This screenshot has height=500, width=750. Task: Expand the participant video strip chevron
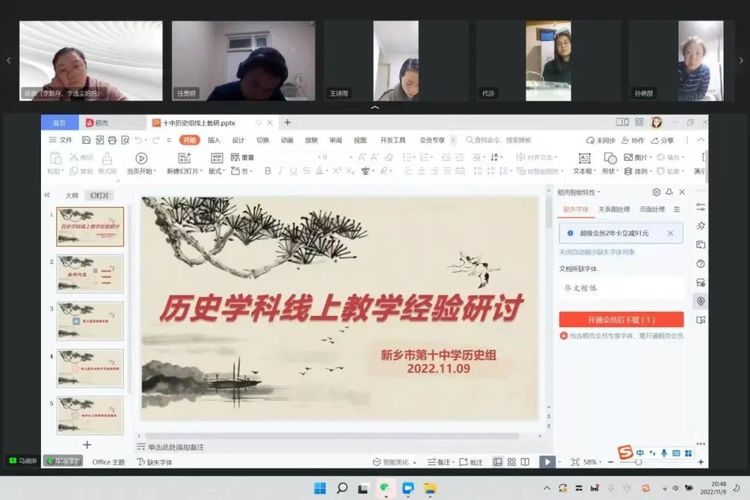pyautogui.click(x=375, y=108)
